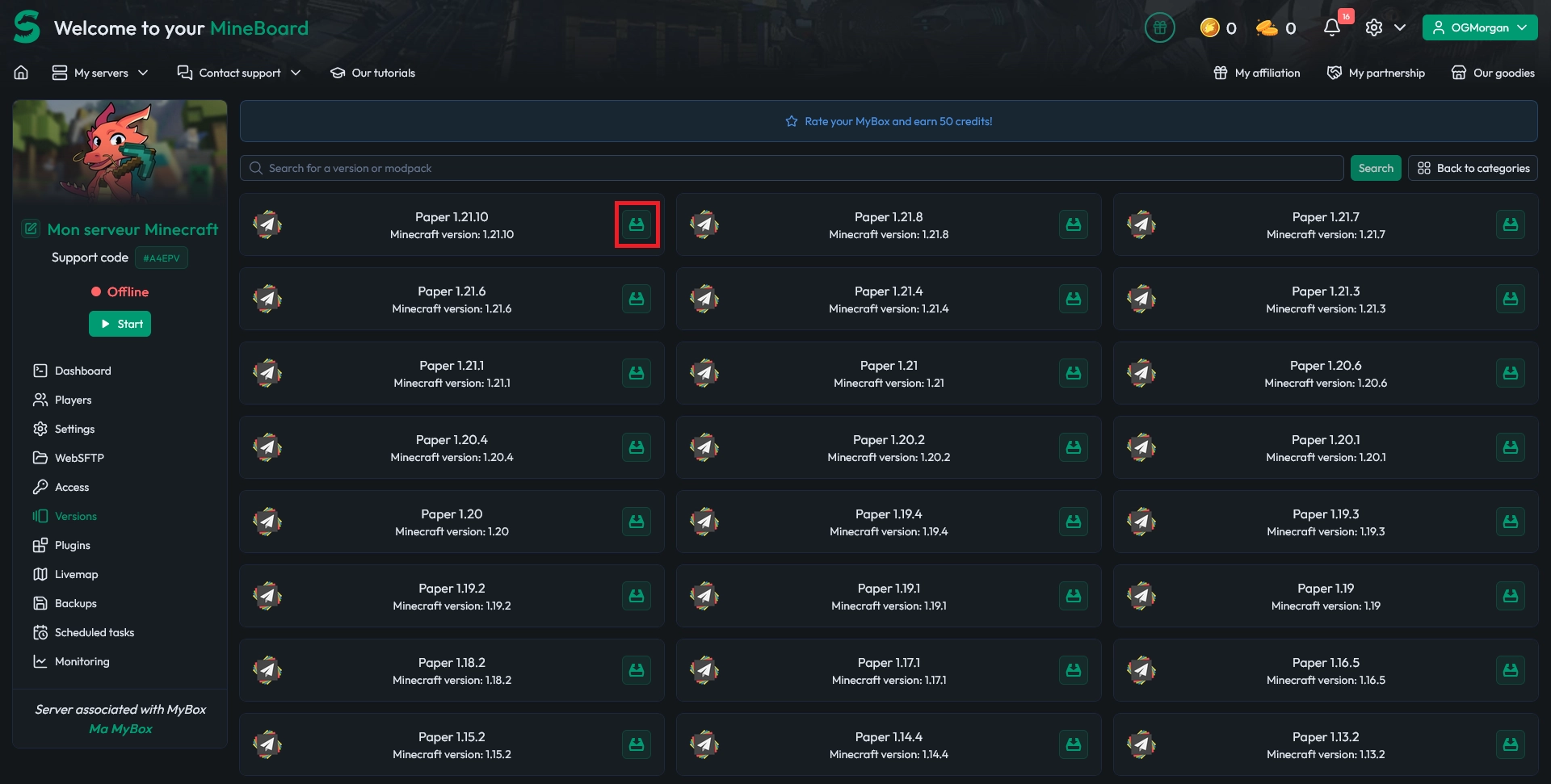Expand the settings gear dropdown
Screen dimensions: 1551x784
[x=1382, y=27]
